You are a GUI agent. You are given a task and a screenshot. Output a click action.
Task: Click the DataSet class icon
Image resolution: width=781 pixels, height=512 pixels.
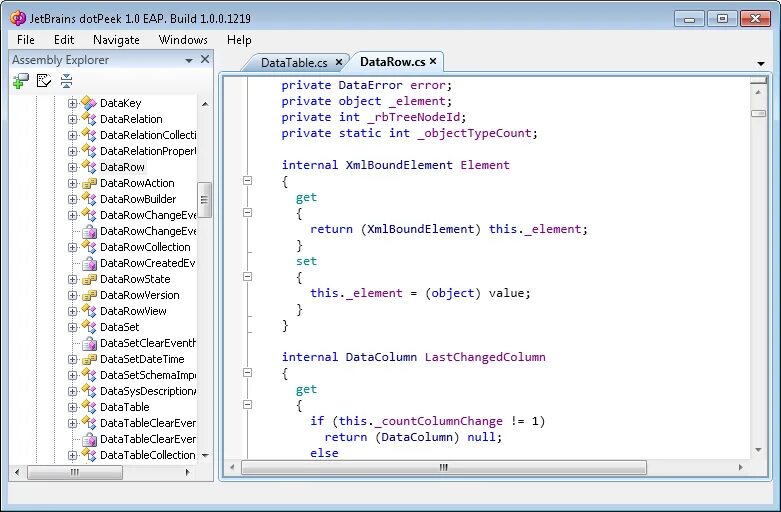[89, 327]
